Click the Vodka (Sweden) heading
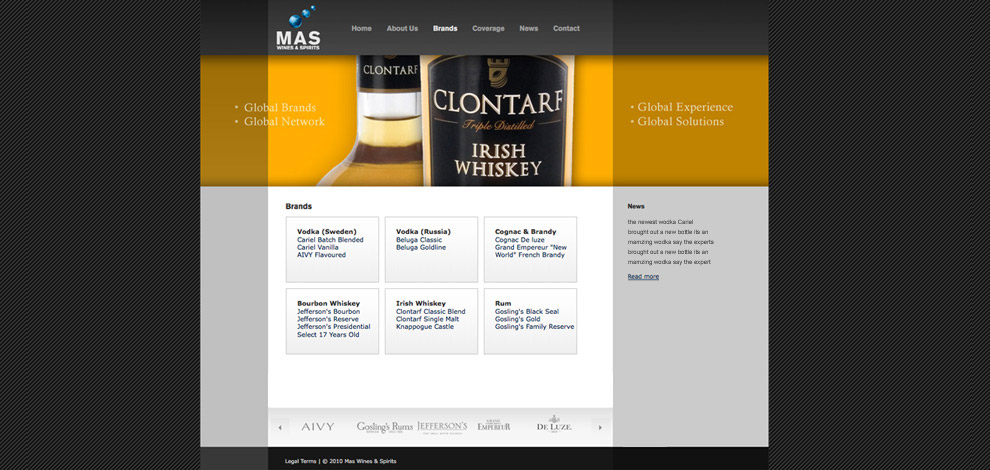Image resolution: width=990 pixels, height=470 pixels. (x=327, y=232)
